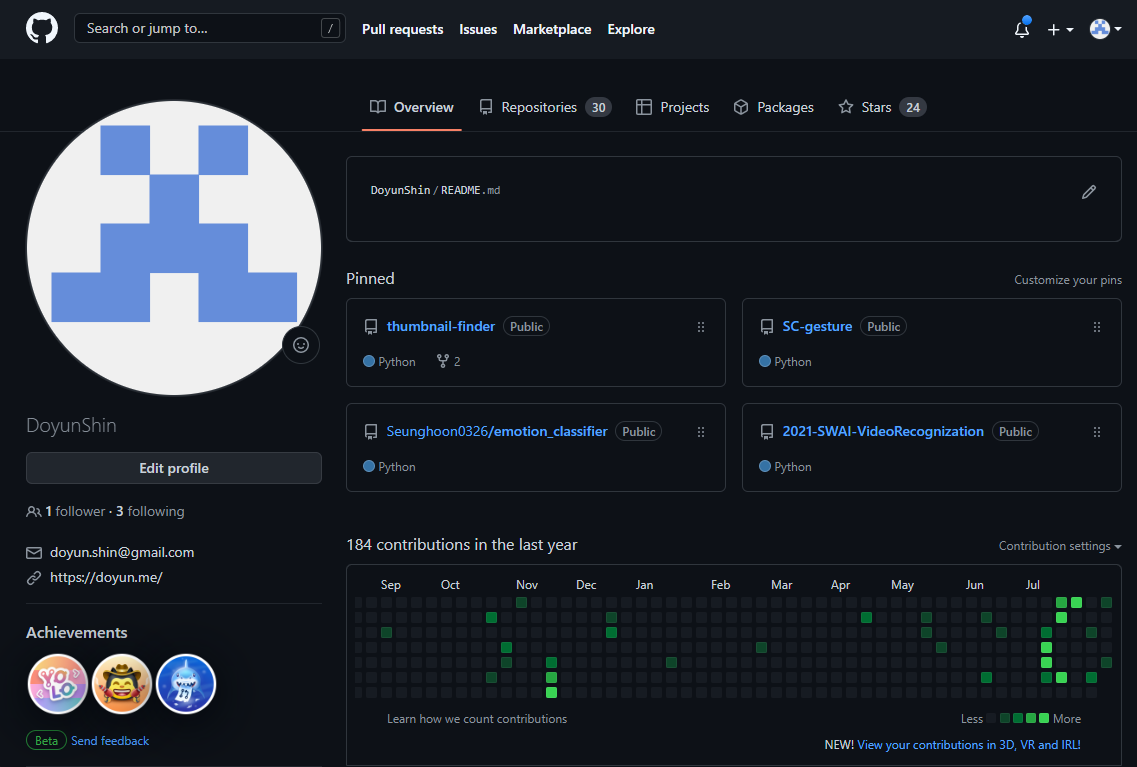The width and height of the screenshot is (1137, 767).
Task: Select the Pull Shark achievement badge
Action: [x=186, y=684]
